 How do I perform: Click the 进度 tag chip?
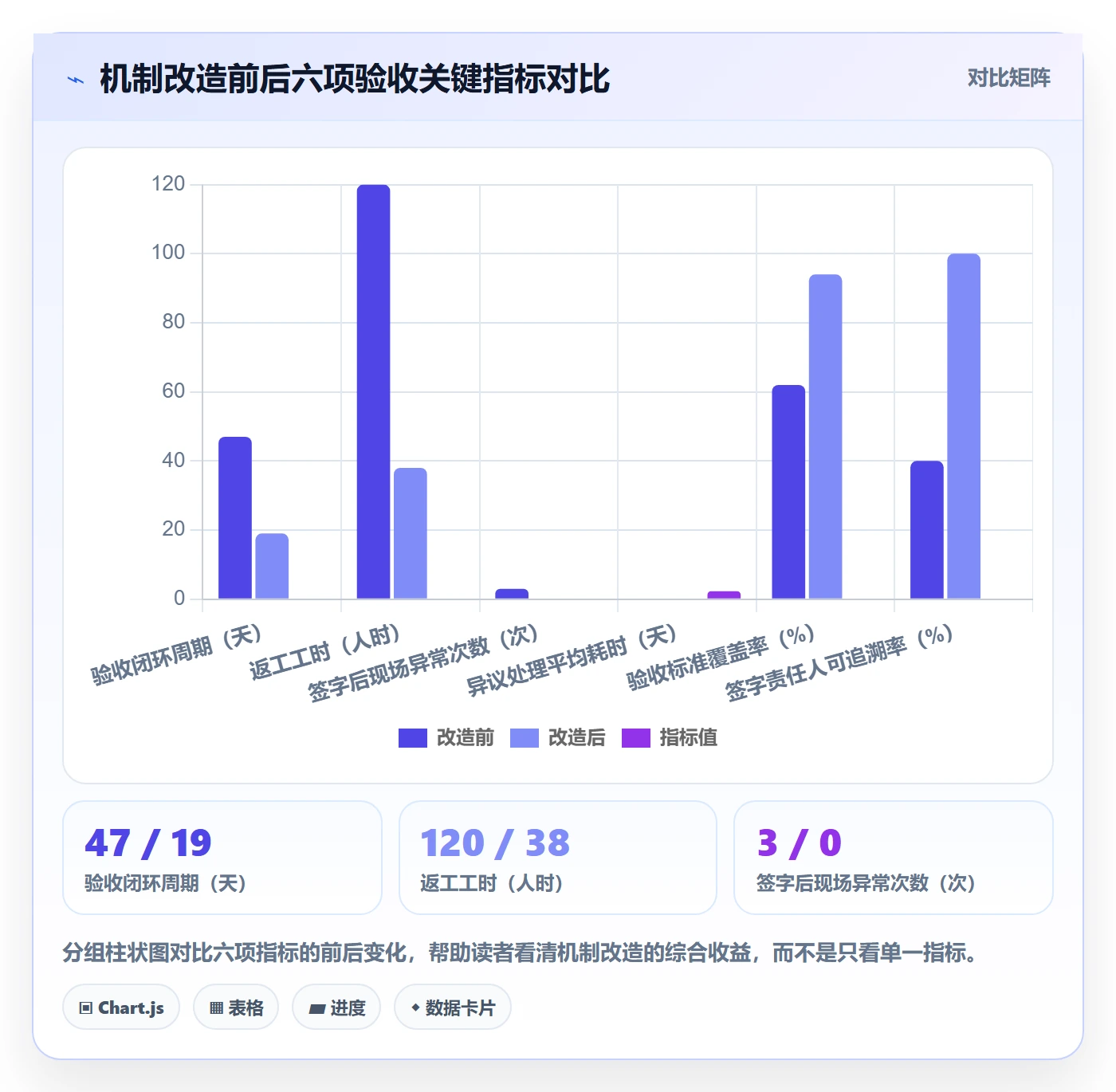click(336, 1008)
